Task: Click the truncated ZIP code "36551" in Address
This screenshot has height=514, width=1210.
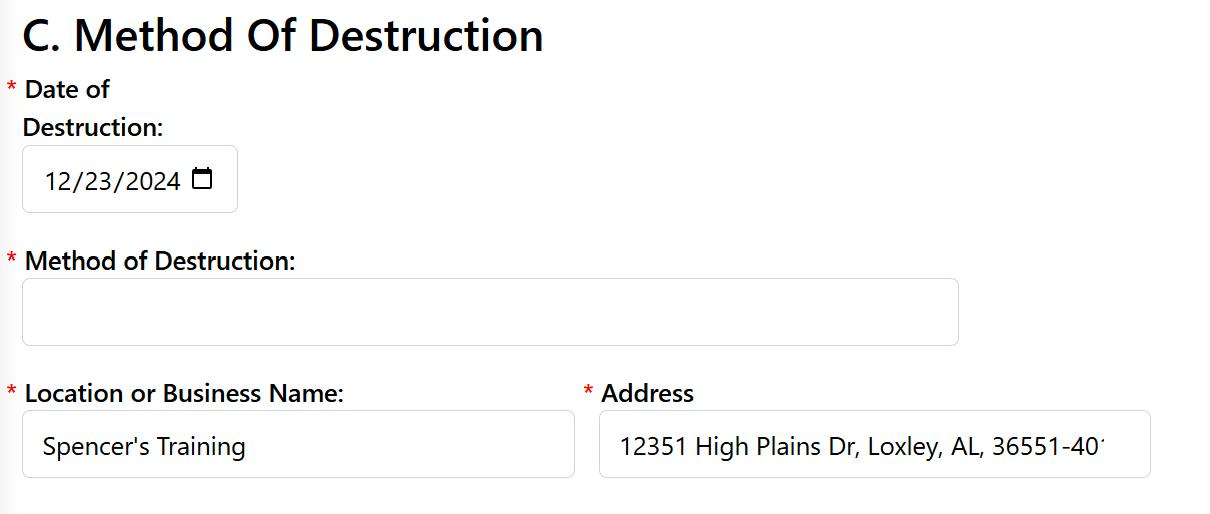Action: (1029, 446)
